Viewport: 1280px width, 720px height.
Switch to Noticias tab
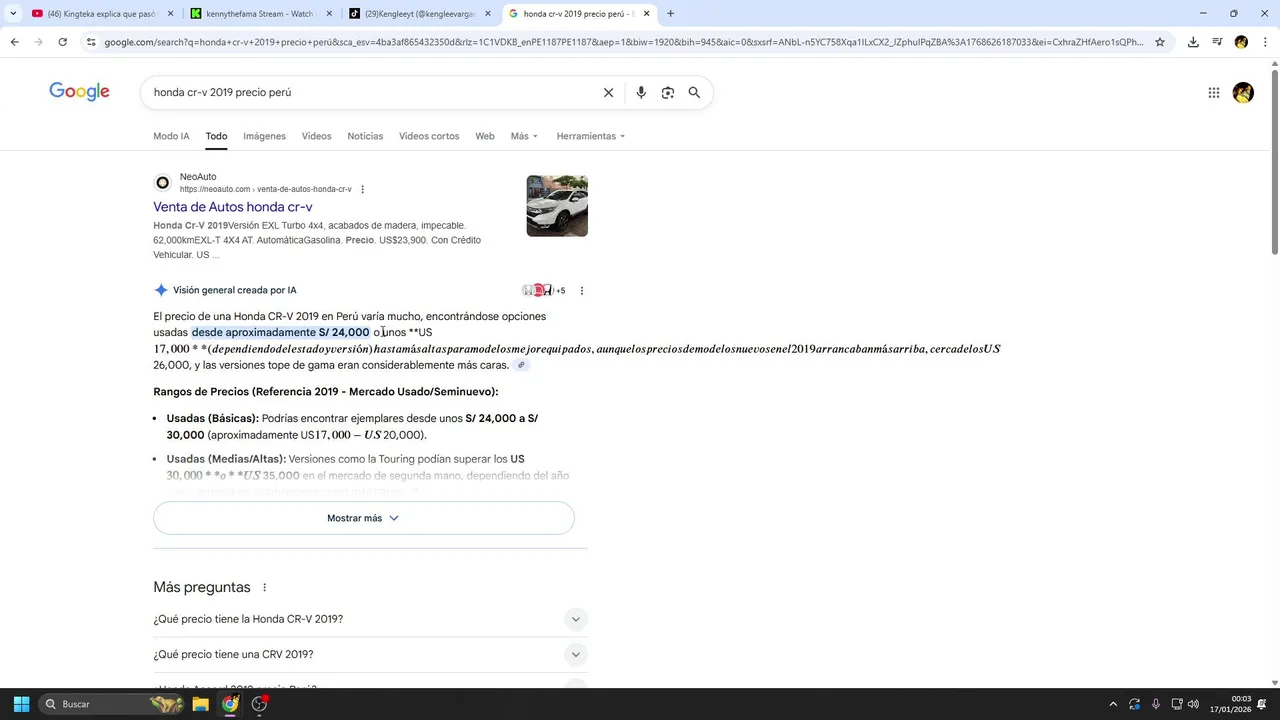coord(365,136)
